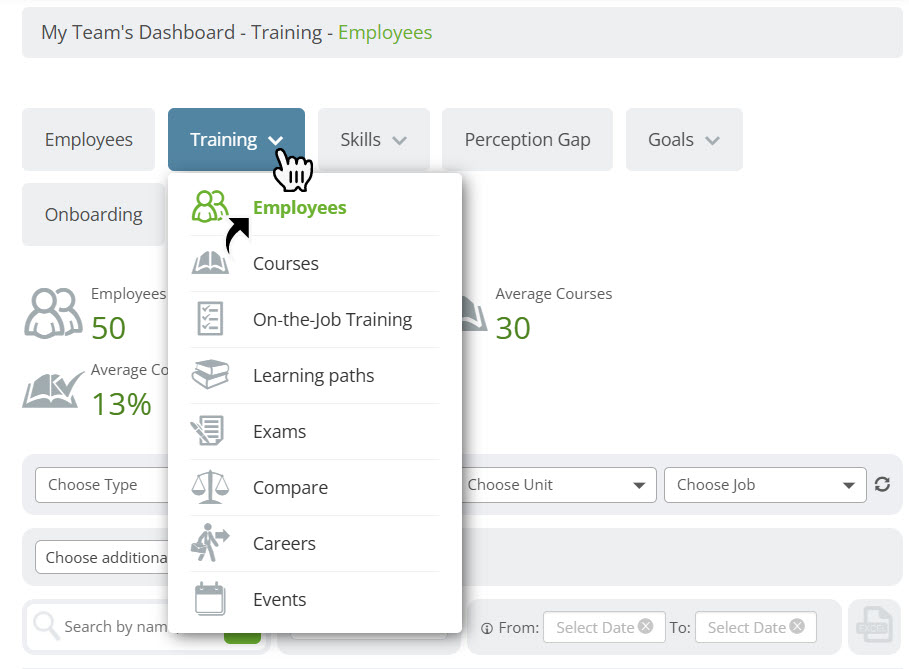The image size is (909, 669).
Task: Expand the Goals chevron arrow
Action: 712,140
